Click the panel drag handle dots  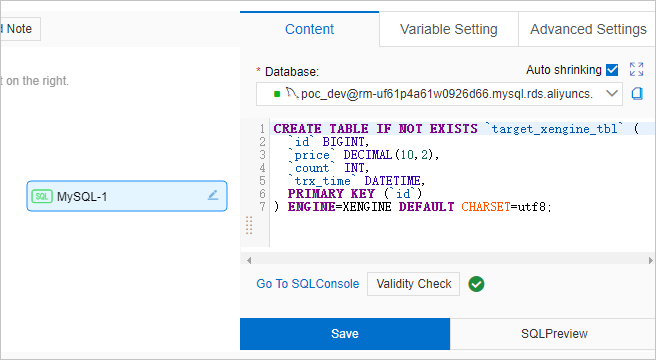[x=249, y=225]
